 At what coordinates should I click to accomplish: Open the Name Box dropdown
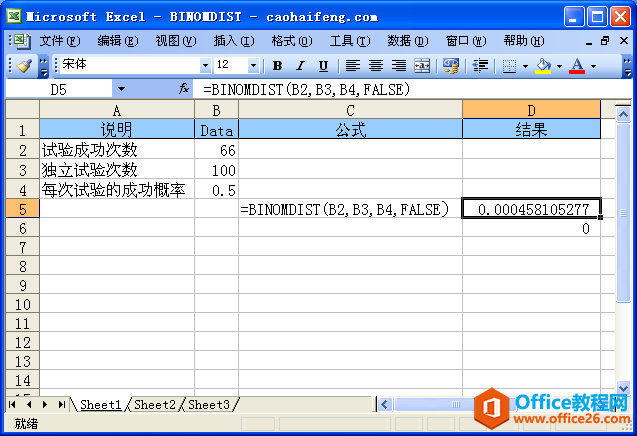pos(121,89)
